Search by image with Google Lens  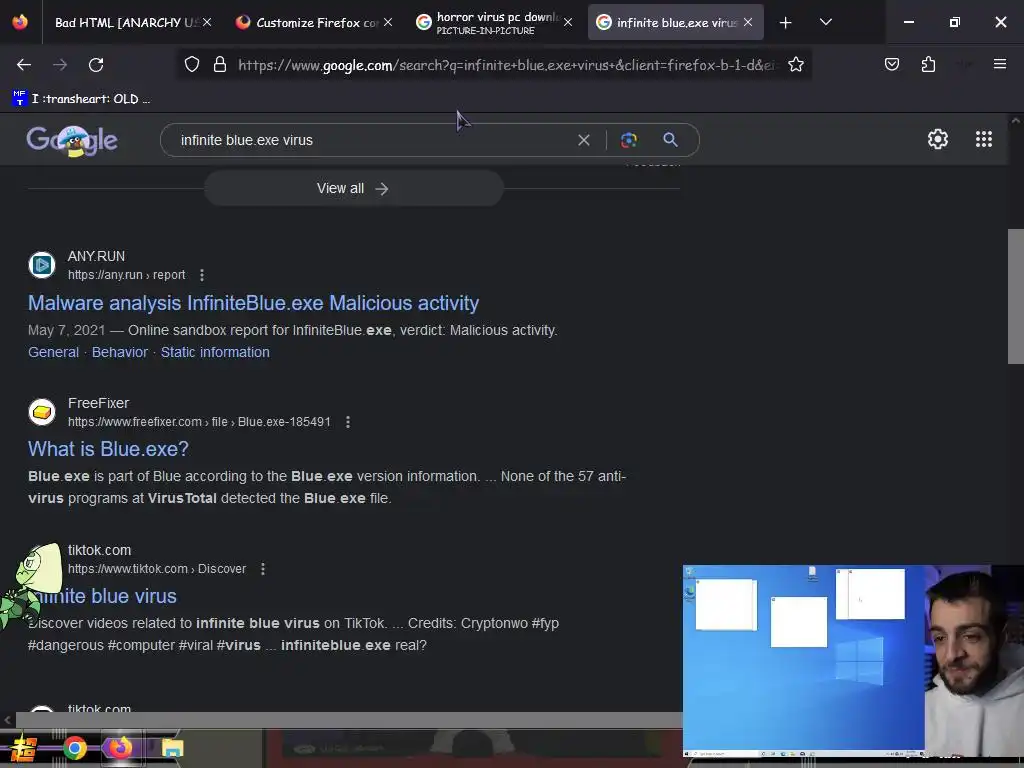coord(628,140)
